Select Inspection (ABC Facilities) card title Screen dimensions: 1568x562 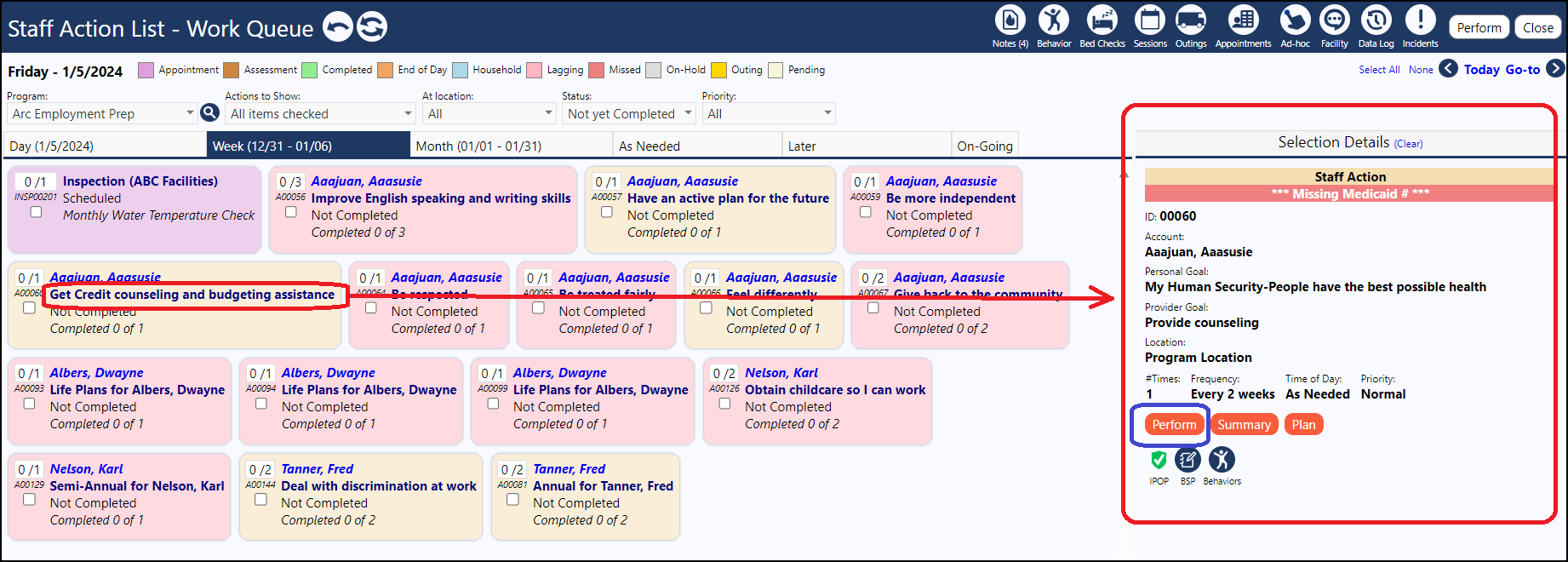click(140, 181)
